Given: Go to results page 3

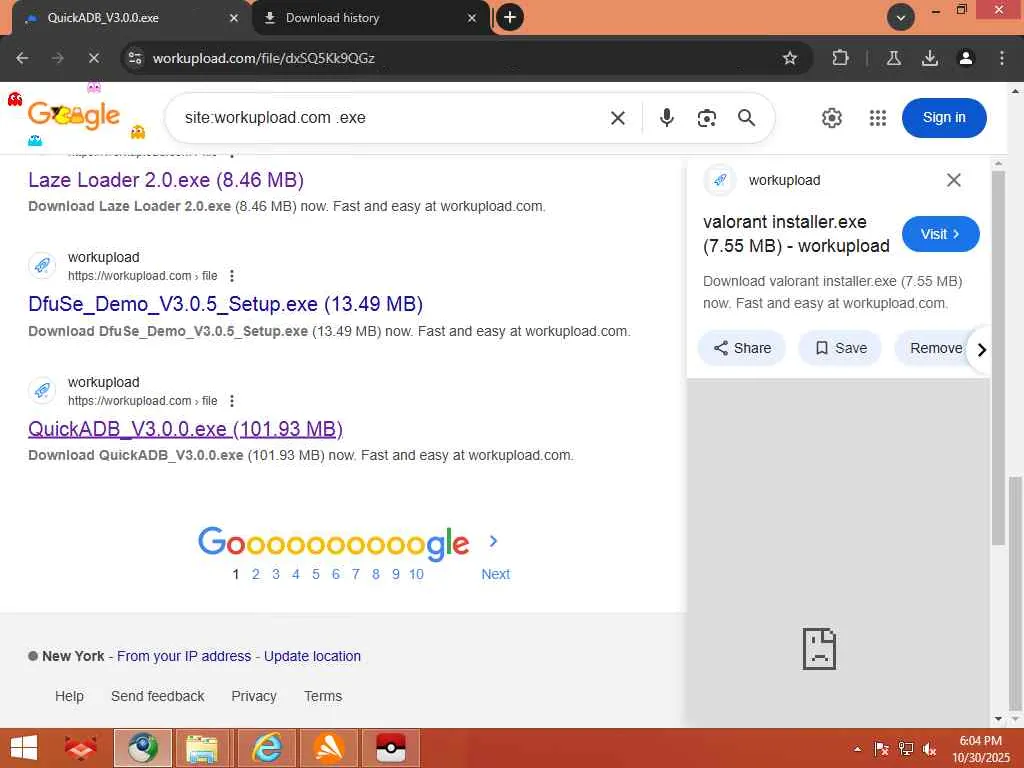Looking at the screenshot, I should coord(276,574).
